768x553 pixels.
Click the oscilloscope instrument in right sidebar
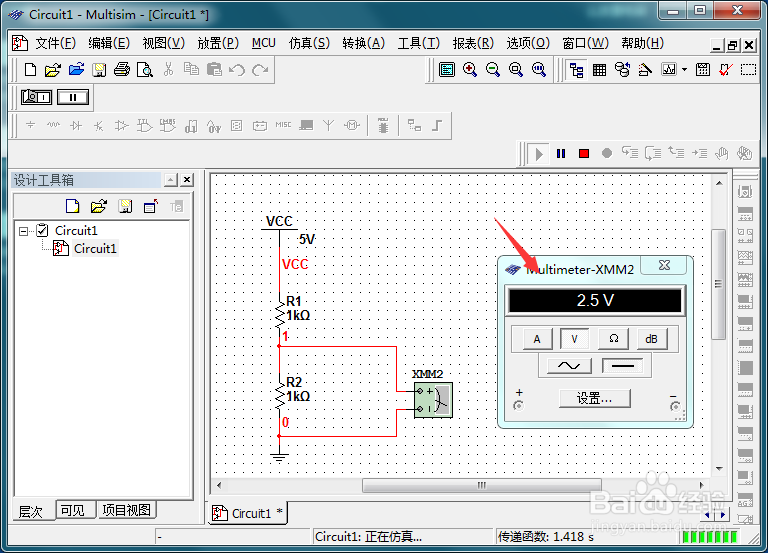[x=745, y=257]
